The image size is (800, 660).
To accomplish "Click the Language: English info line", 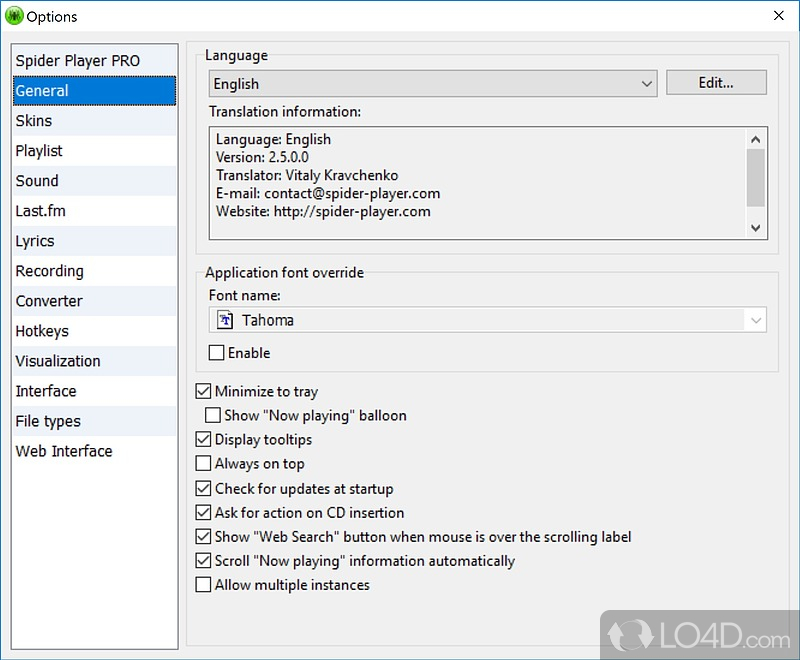I will [x=273, y=139].
